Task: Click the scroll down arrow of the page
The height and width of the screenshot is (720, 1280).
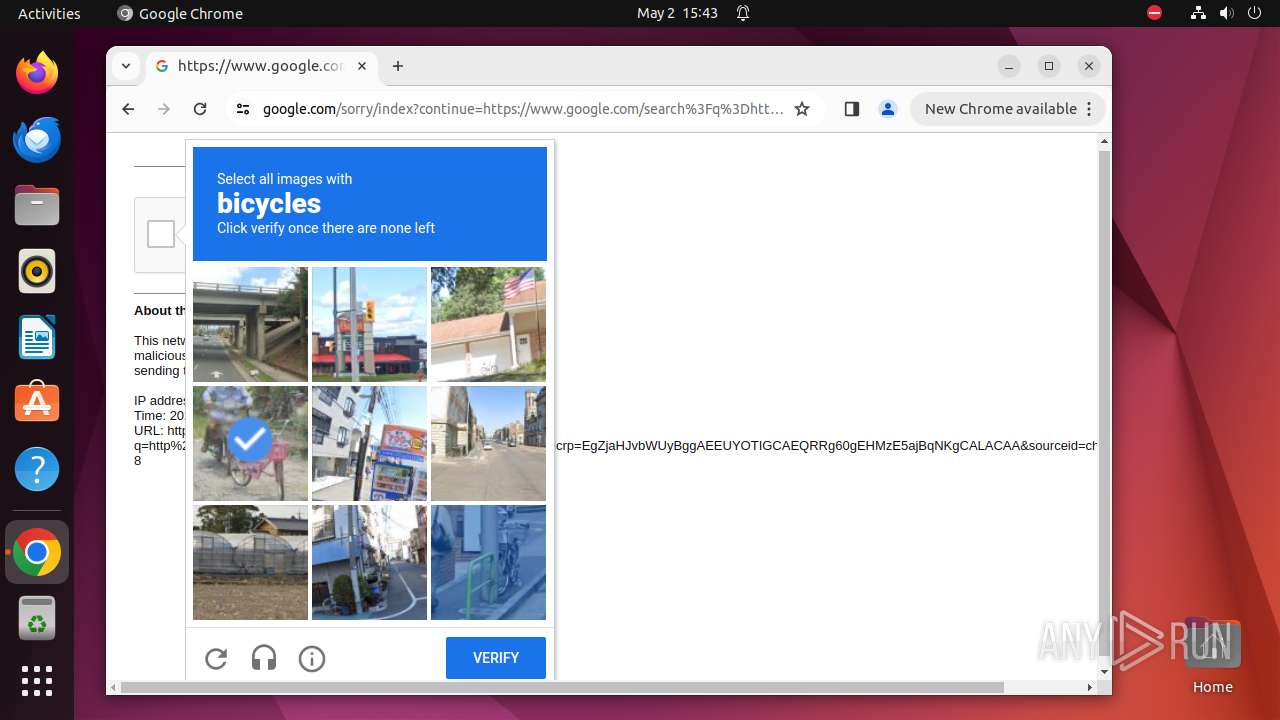Action: tap(1104, 672)
